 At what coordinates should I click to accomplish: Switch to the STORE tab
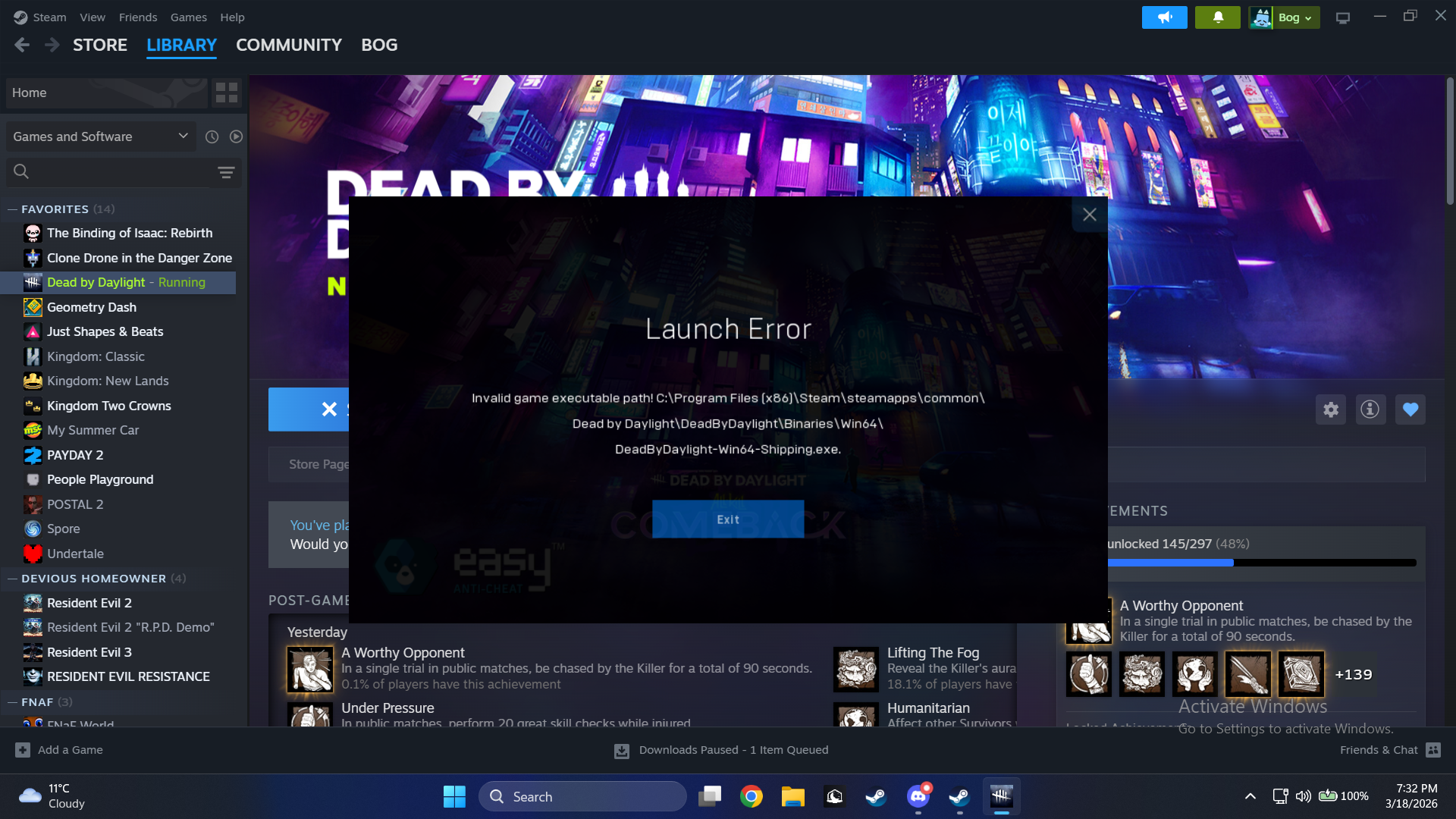[x=100, y=45]
